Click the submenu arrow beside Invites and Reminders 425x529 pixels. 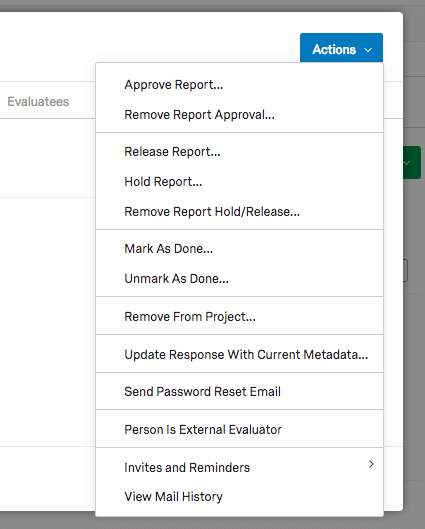coord(371,464)
